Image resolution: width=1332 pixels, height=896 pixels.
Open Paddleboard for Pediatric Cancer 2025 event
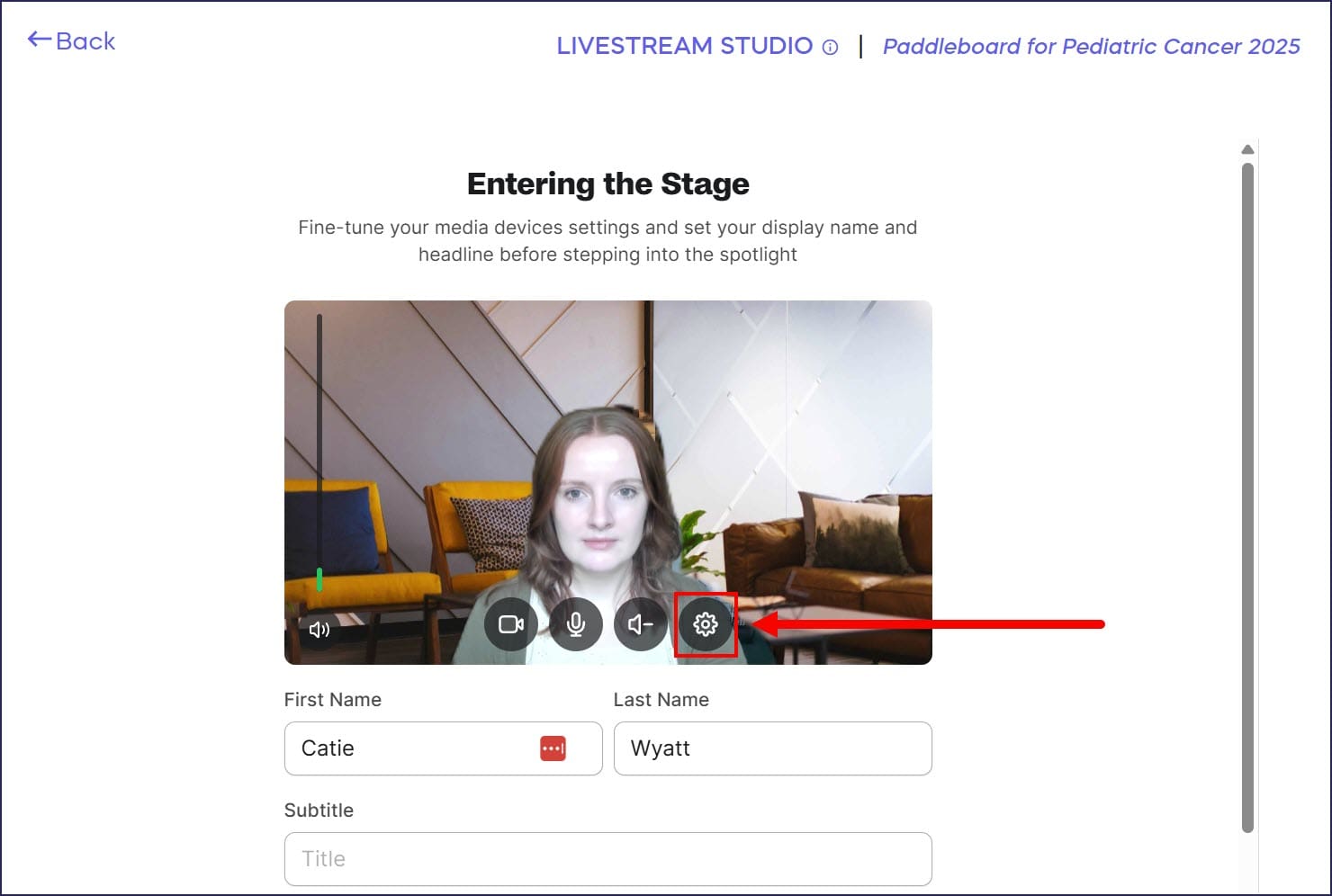pyautogui.click(x=1091, y=47)
